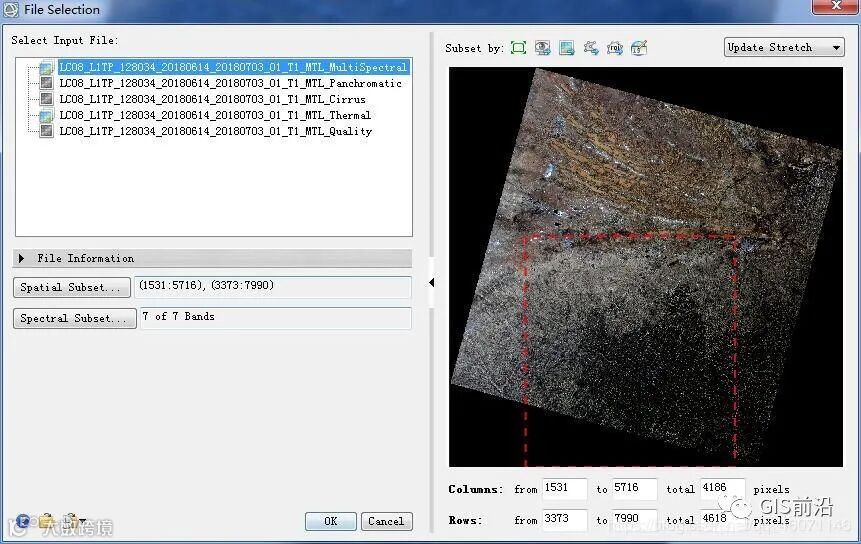The height and width of the screenshot is (544, 861).
Task: Click the satellite image preview thumbnail
Action: pyautogui.click(x=646, y=267)
